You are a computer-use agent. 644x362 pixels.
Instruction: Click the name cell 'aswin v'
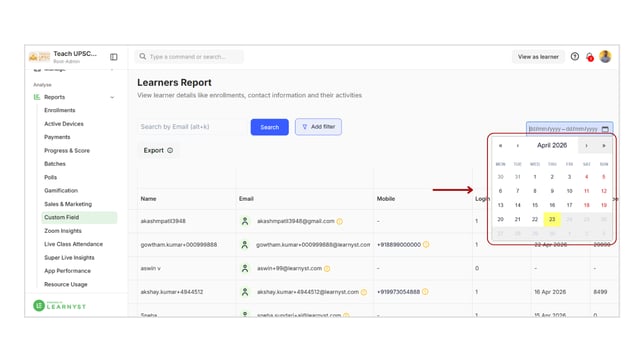(150, 268)
